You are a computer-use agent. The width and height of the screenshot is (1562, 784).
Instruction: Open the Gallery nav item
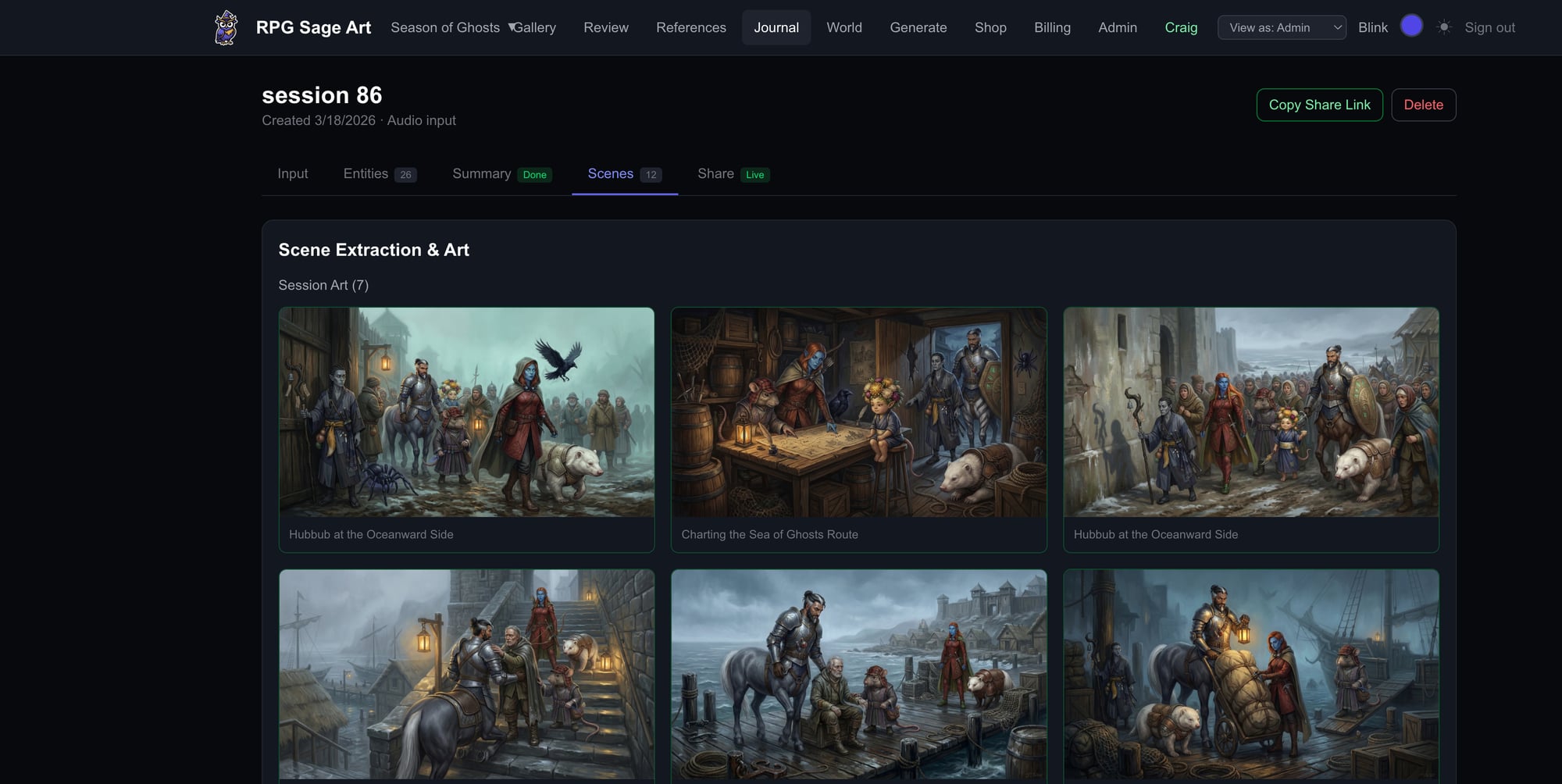(x=536, y=27)
